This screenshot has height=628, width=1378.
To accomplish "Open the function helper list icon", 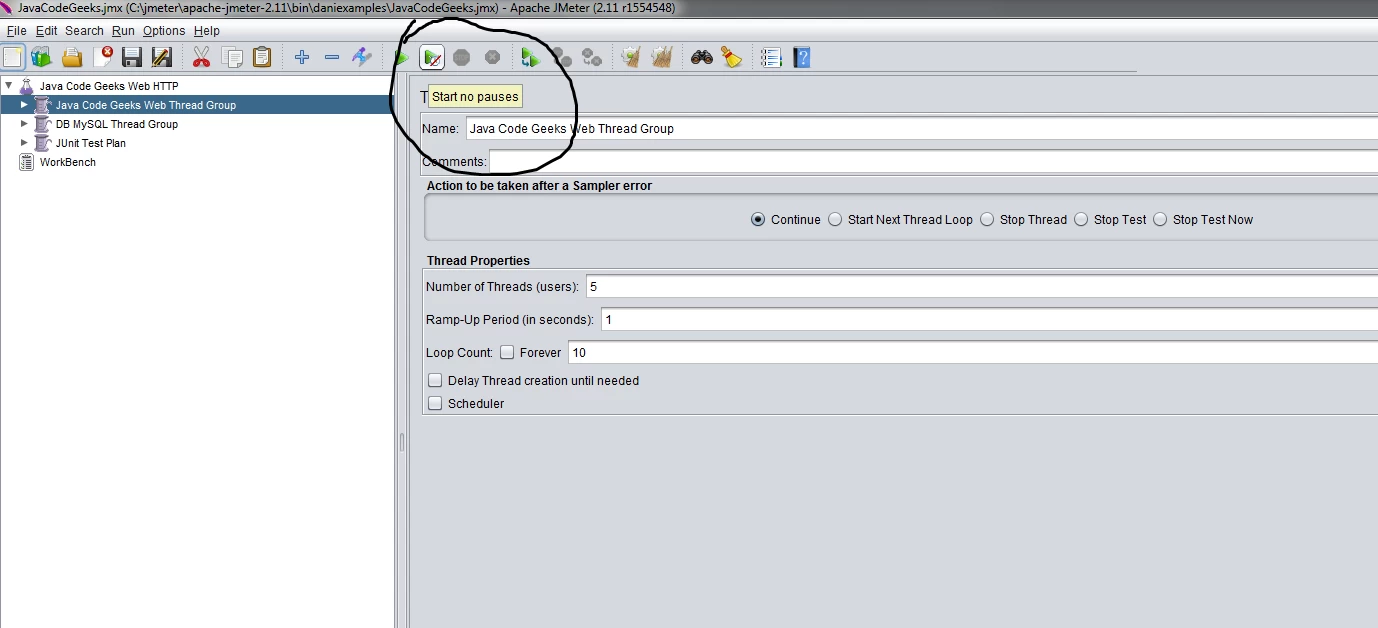I will [771, 57].
